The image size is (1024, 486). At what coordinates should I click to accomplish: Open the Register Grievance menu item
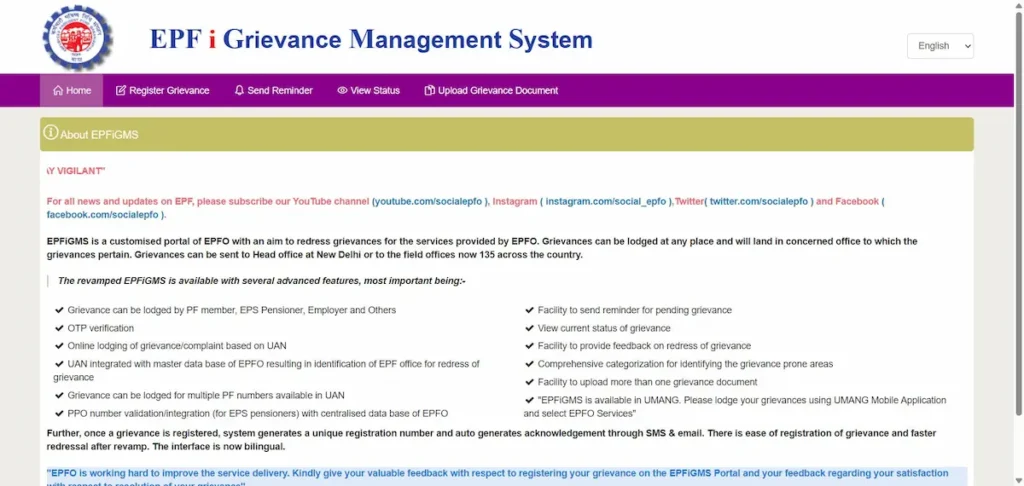pyautogui.click(x=163, y=90)
